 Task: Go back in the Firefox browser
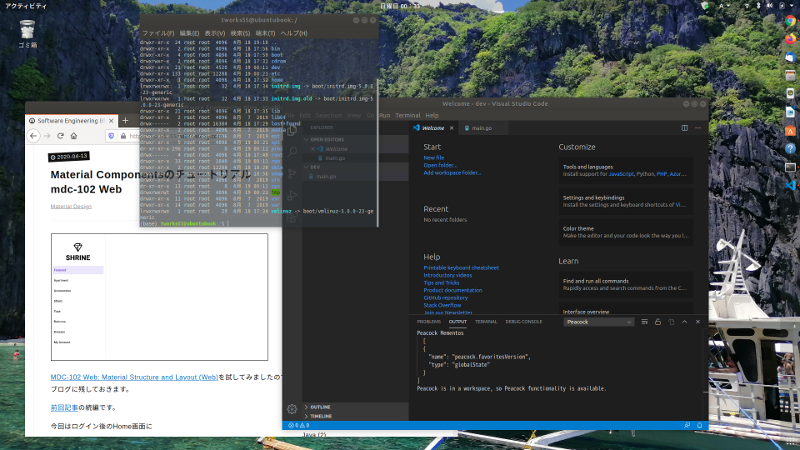pos(34,136)
